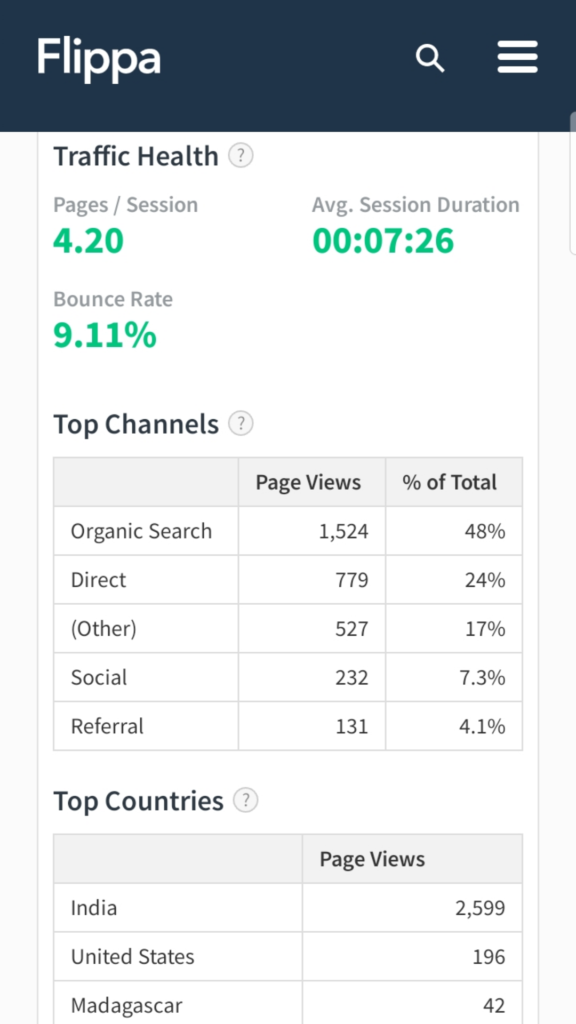Screen dimensions: 576x1024
Task: Open the hamburger menu
Action: click(517, 57)
